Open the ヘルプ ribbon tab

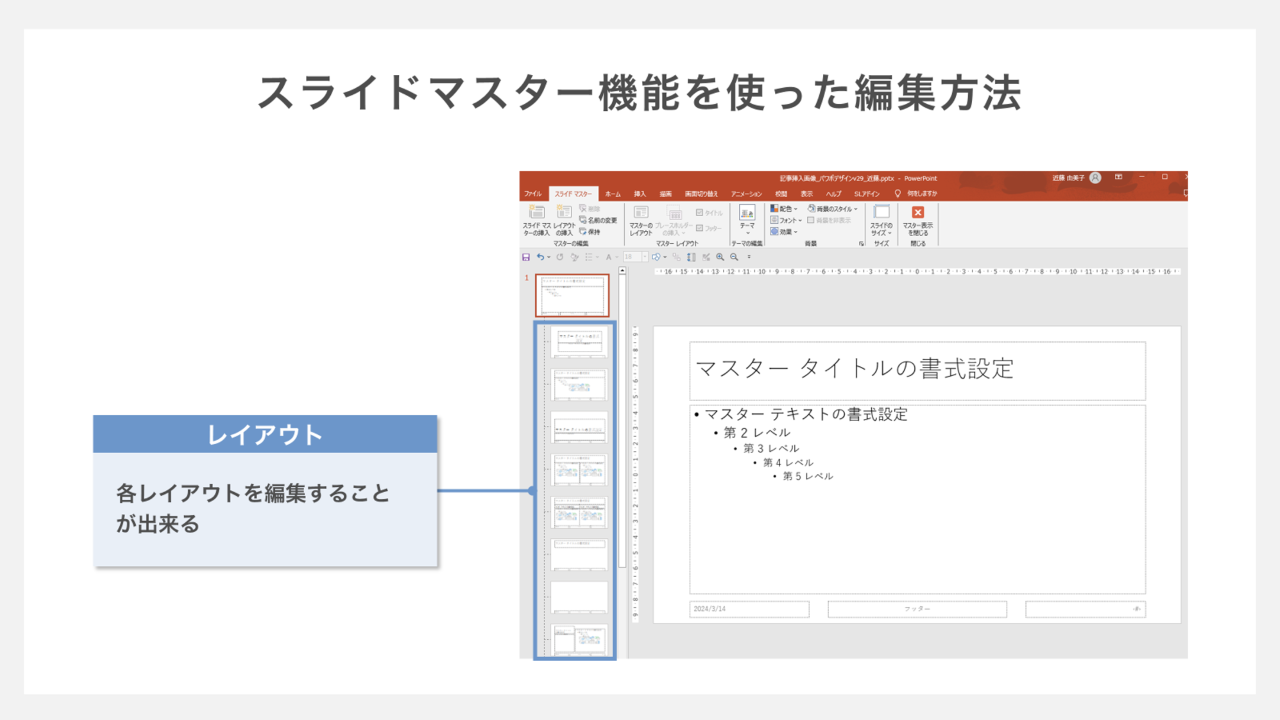point(833,194)
